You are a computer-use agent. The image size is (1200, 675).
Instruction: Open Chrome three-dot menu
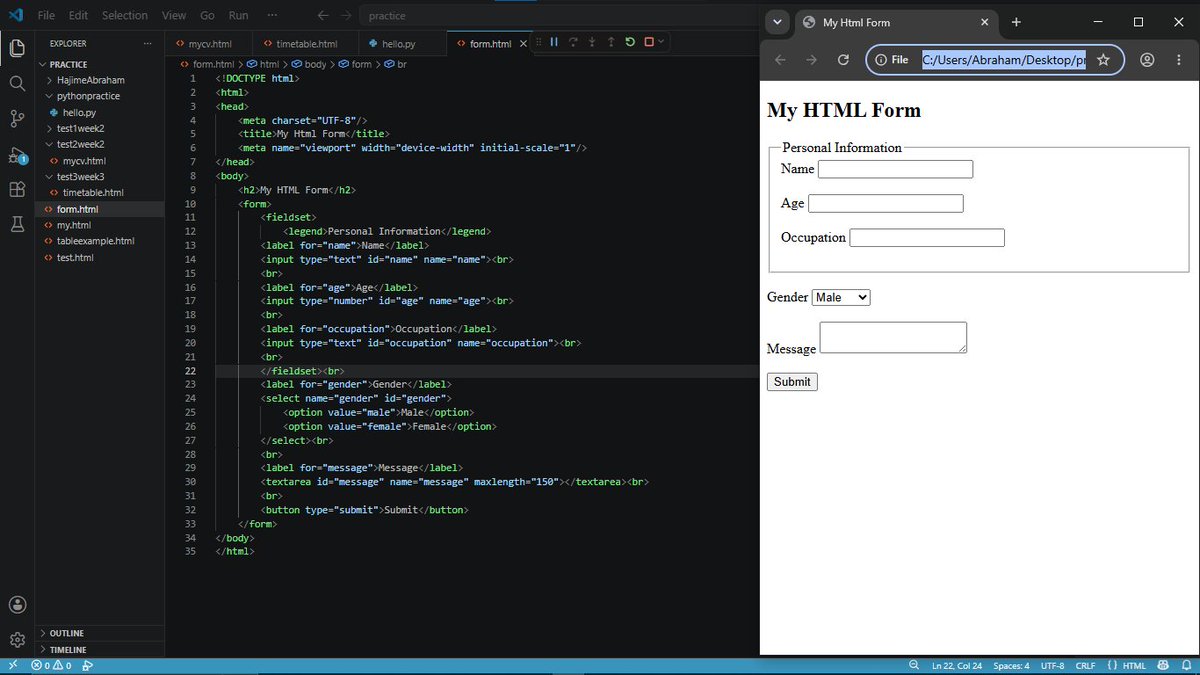click(x=1179, y=60)
